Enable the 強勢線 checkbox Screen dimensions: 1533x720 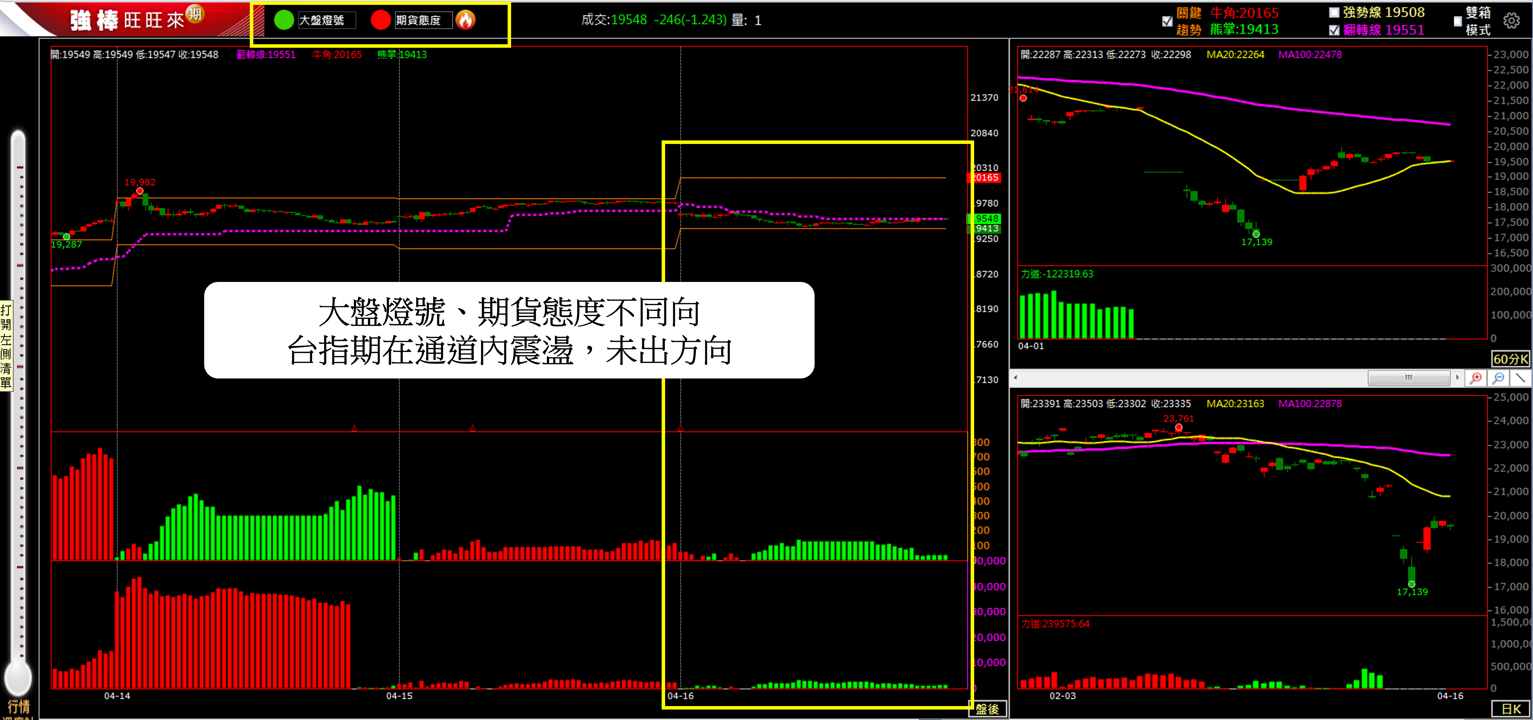pyautogui.click(x=1334, y=12)
